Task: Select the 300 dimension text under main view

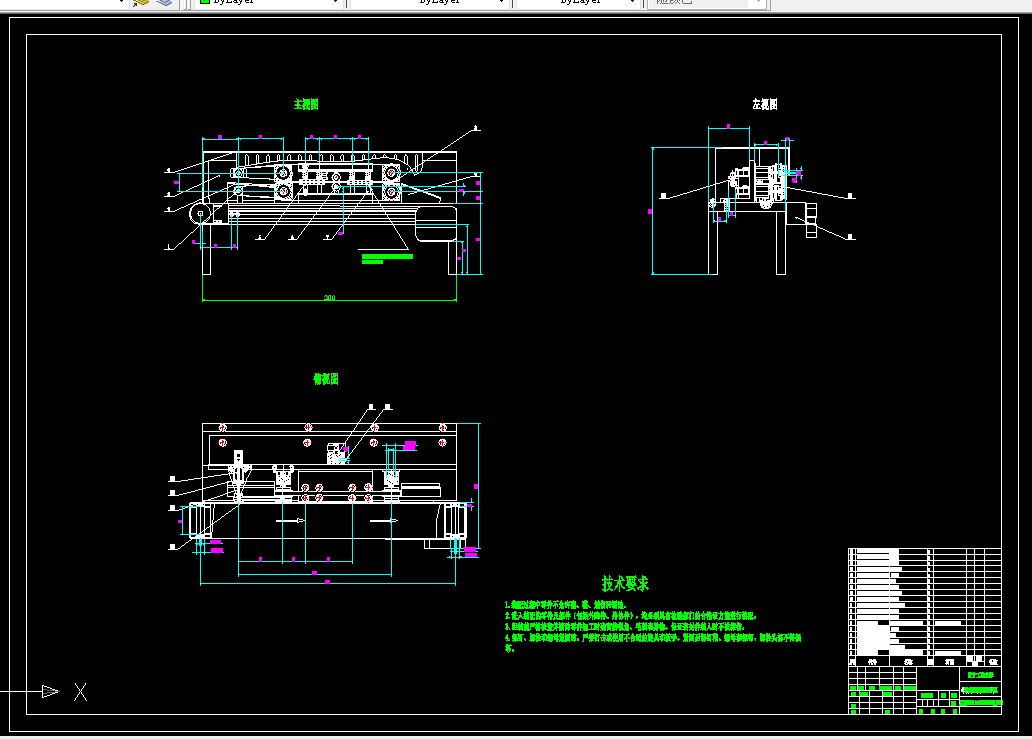Action: [x=330, y=297]
